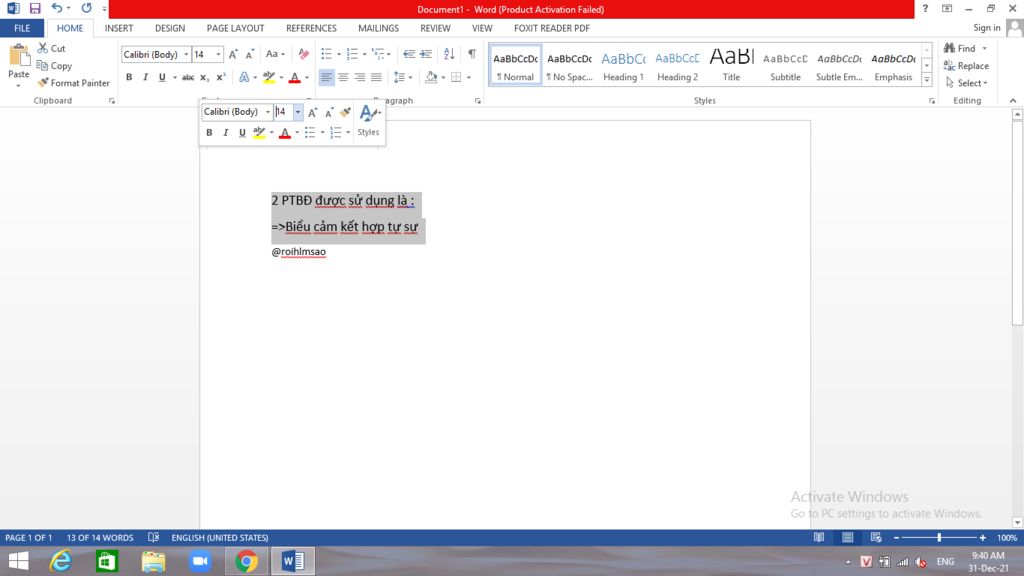Grow font size on the mini toolbar

[312, 112]
